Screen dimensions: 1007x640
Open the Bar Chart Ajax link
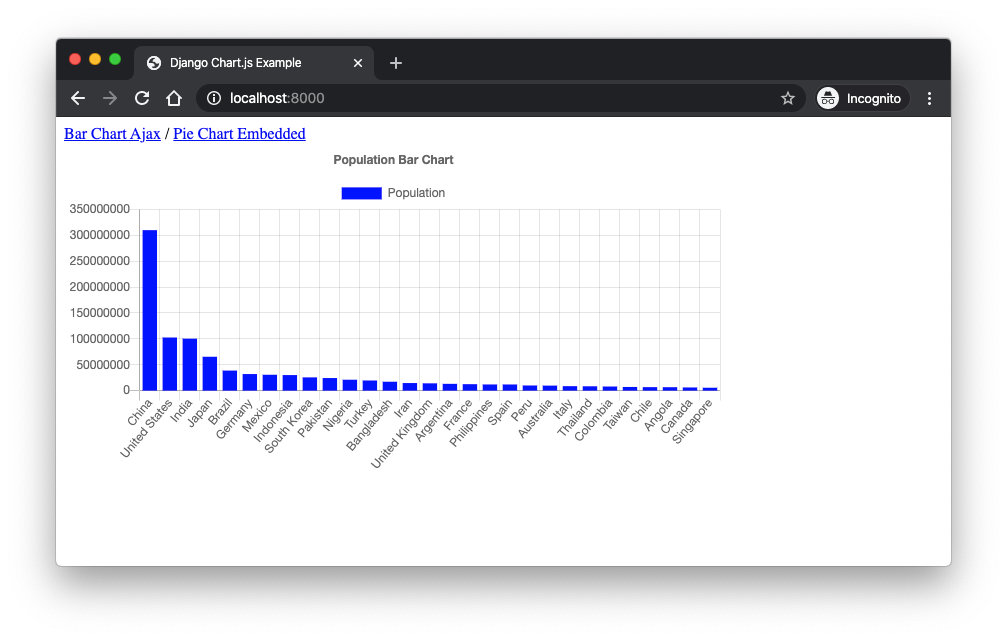coord(112,134)
